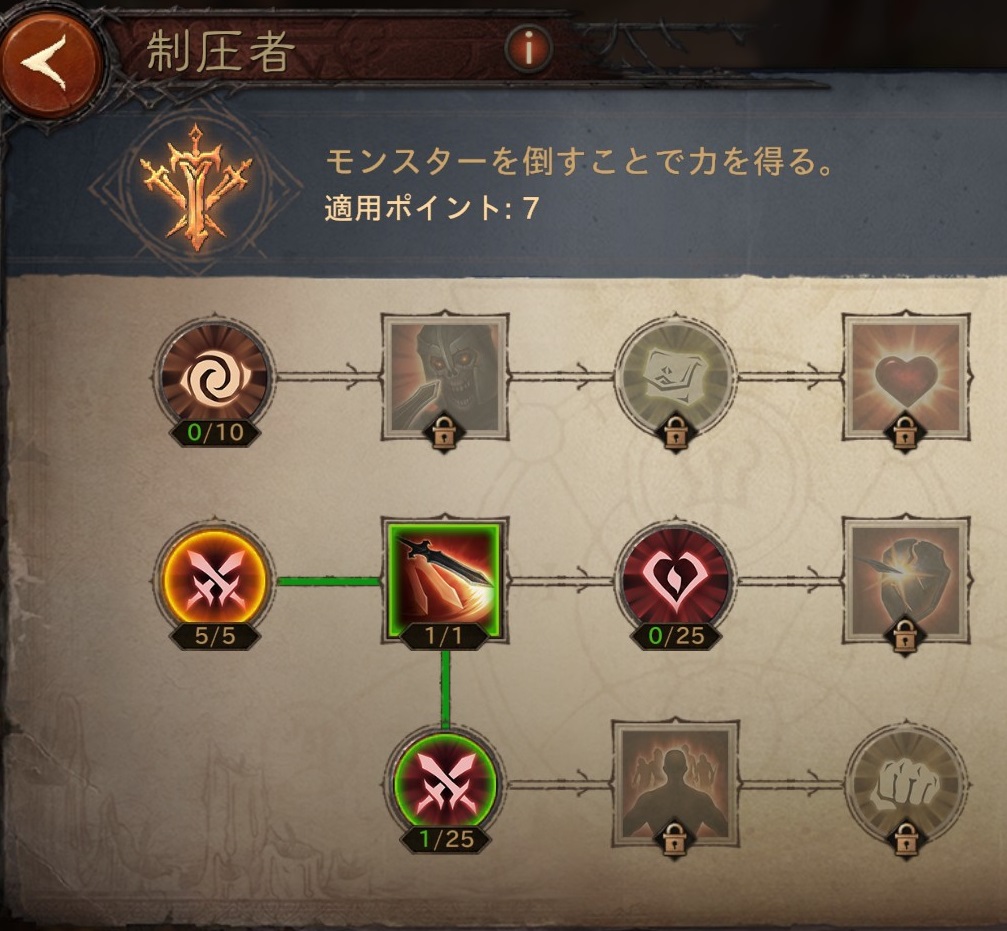Click the 0/10 point counter badge

[x=215, y=432]
